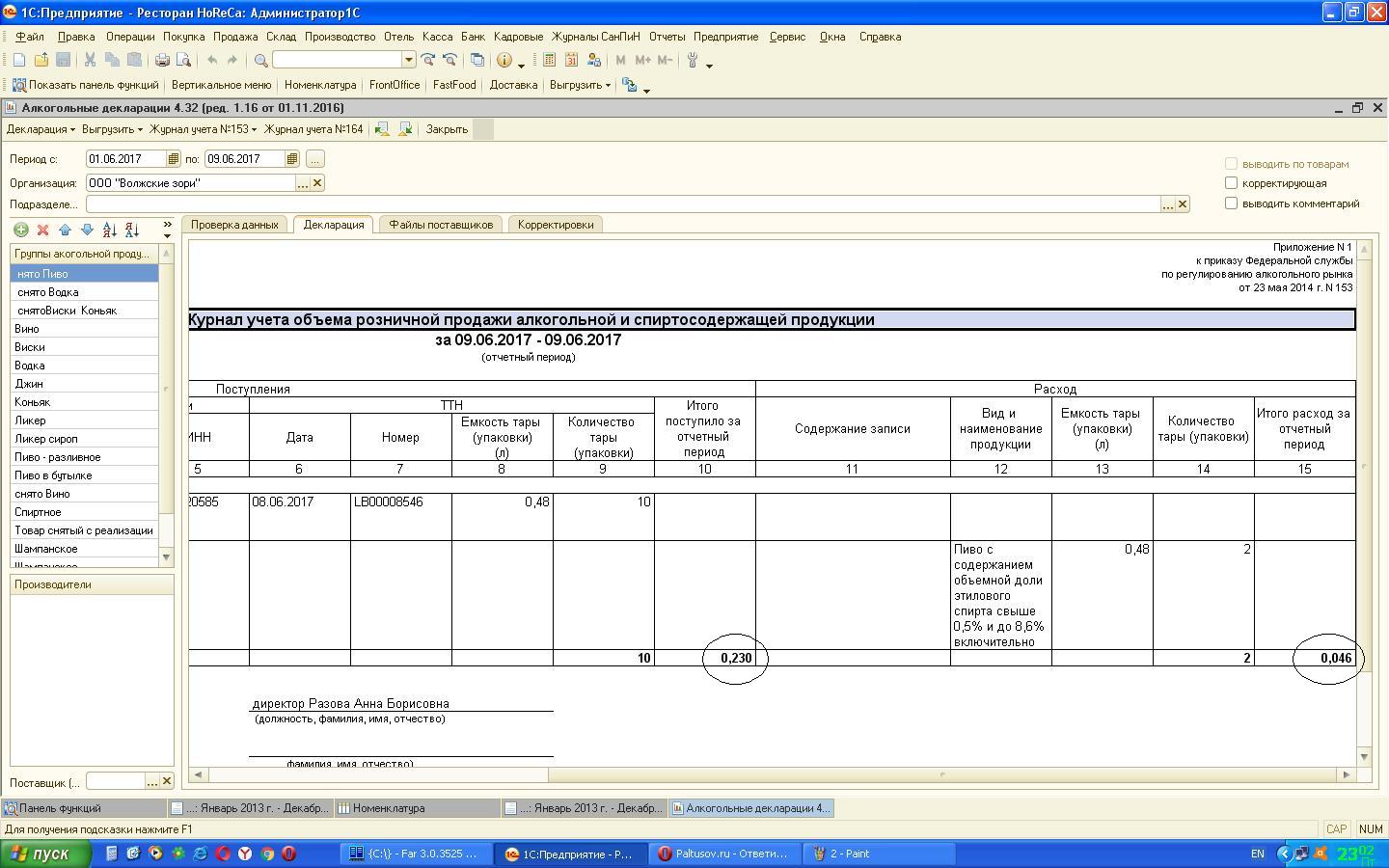
Task: Switch to Корректировки tab
Action: pyautogui.click(x=556, y=225)
